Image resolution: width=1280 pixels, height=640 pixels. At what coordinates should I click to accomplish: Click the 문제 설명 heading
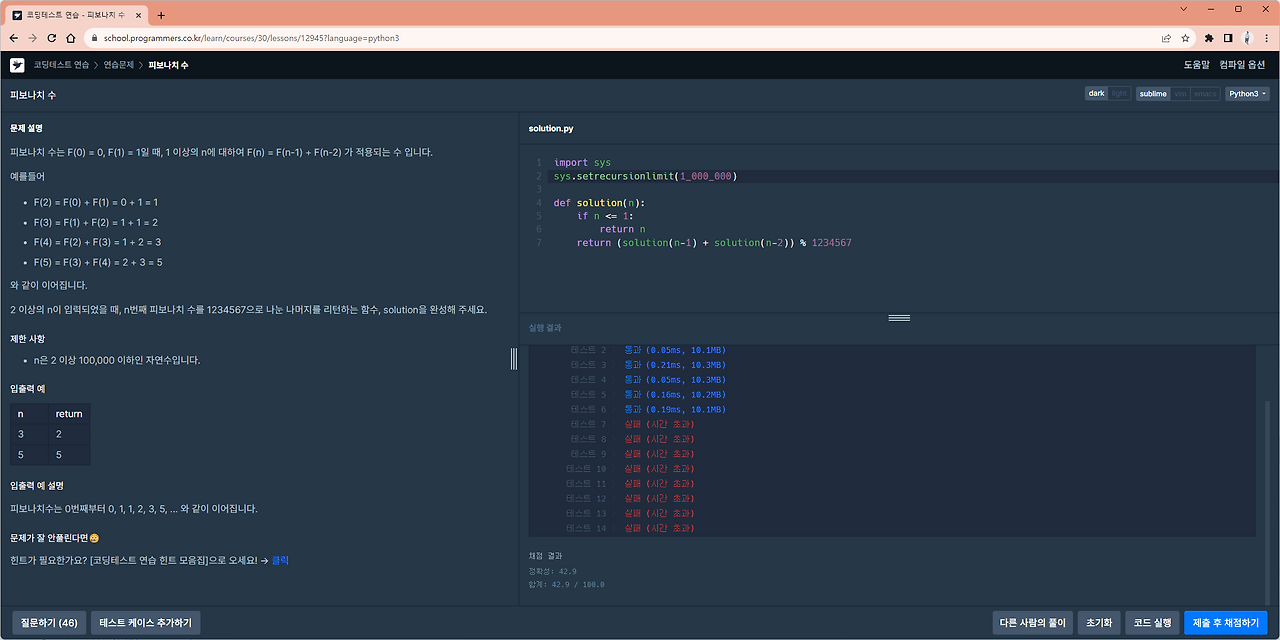(x=27, y=128)
